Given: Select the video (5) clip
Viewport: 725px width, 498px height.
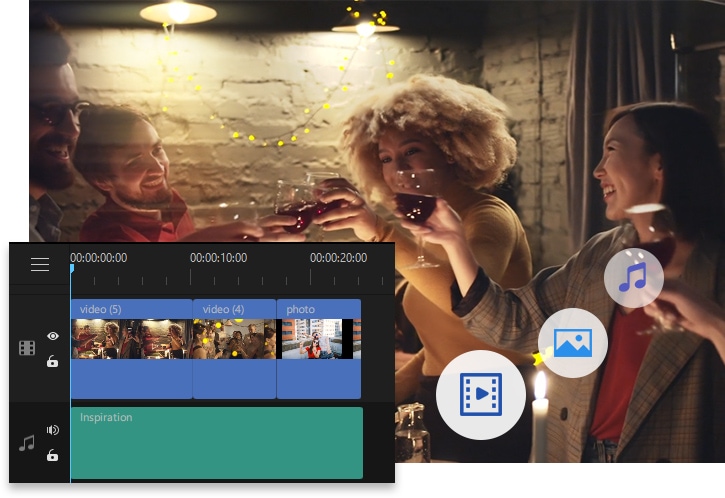Looking at the screenshot, I should [131, 348].
